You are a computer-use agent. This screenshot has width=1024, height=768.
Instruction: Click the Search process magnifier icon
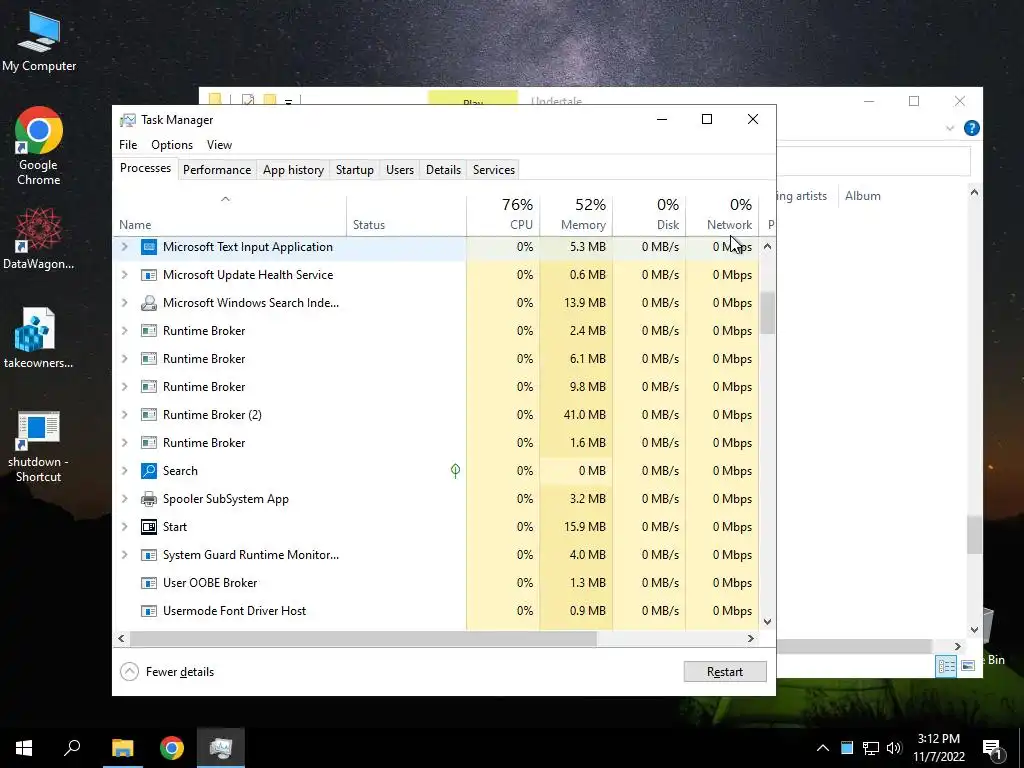pyautogui.click(x=149, y=471)
